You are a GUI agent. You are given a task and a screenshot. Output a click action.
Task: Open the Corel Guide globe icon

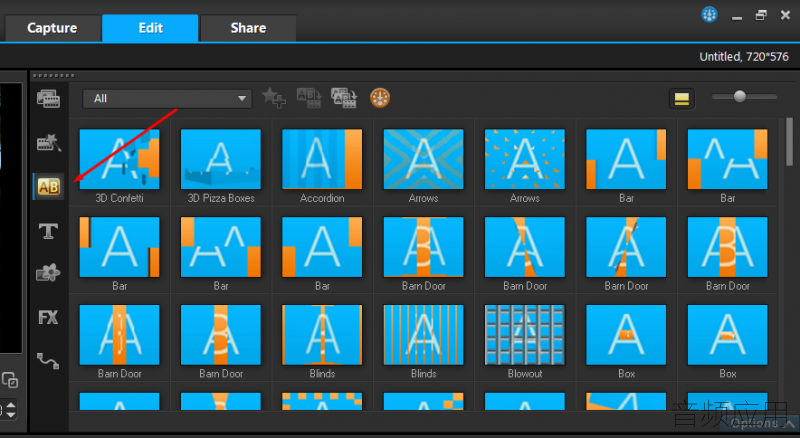[709, 14]
